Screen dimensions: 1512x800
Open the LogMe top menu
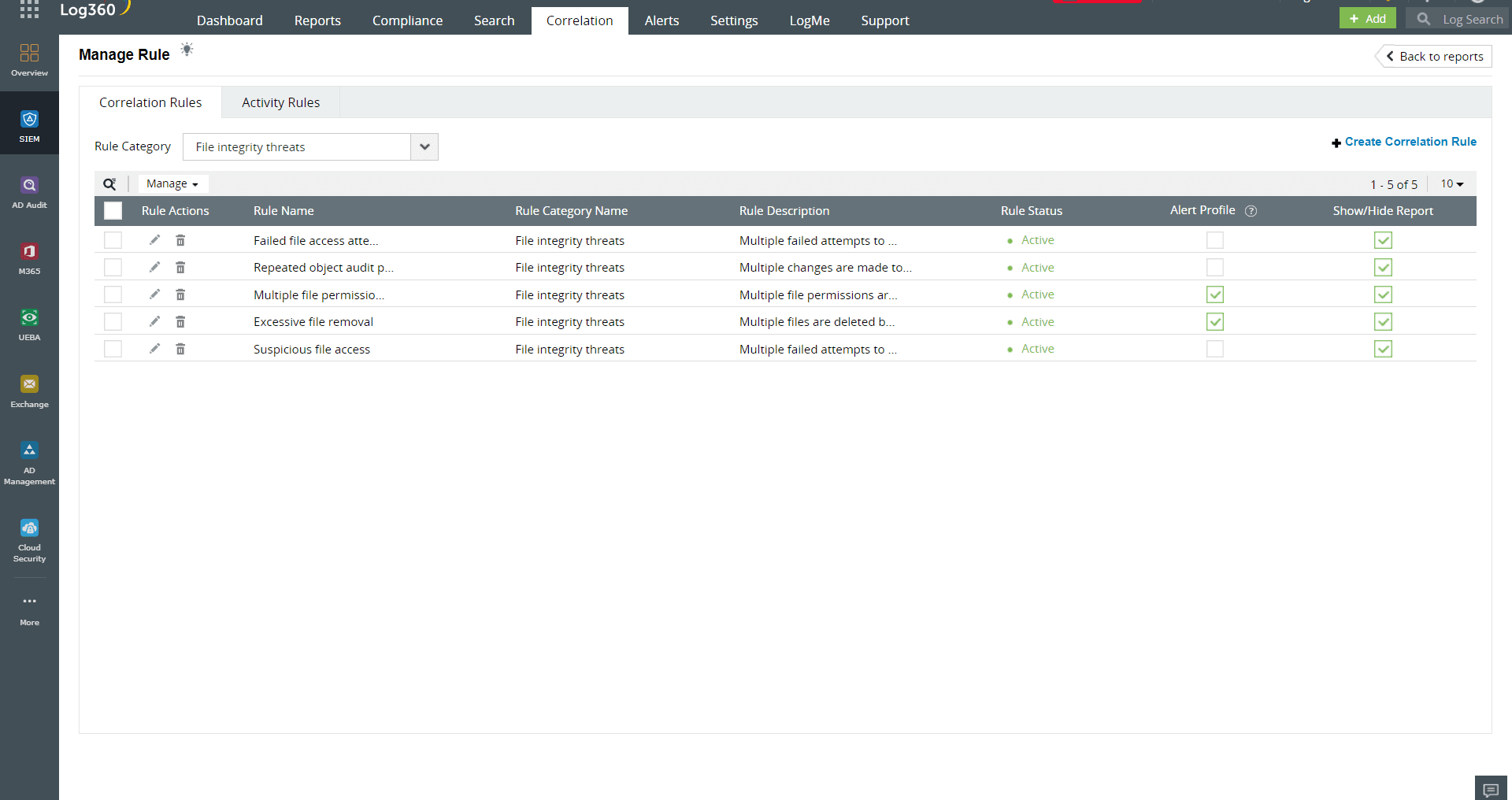(x=810, y=20)
